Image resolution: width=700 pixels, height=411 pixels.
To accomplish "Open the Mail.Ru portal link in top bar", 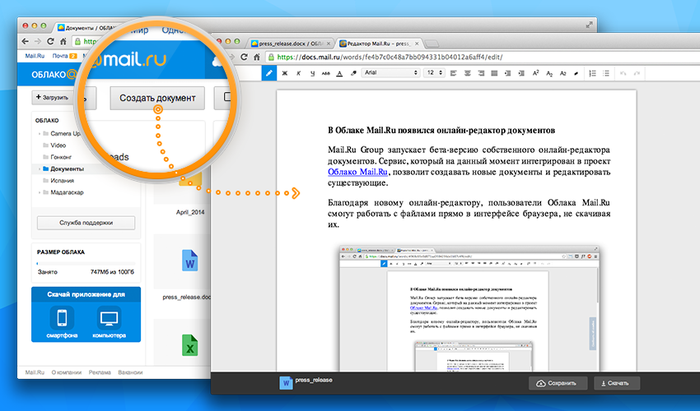I will pos(34,56).
